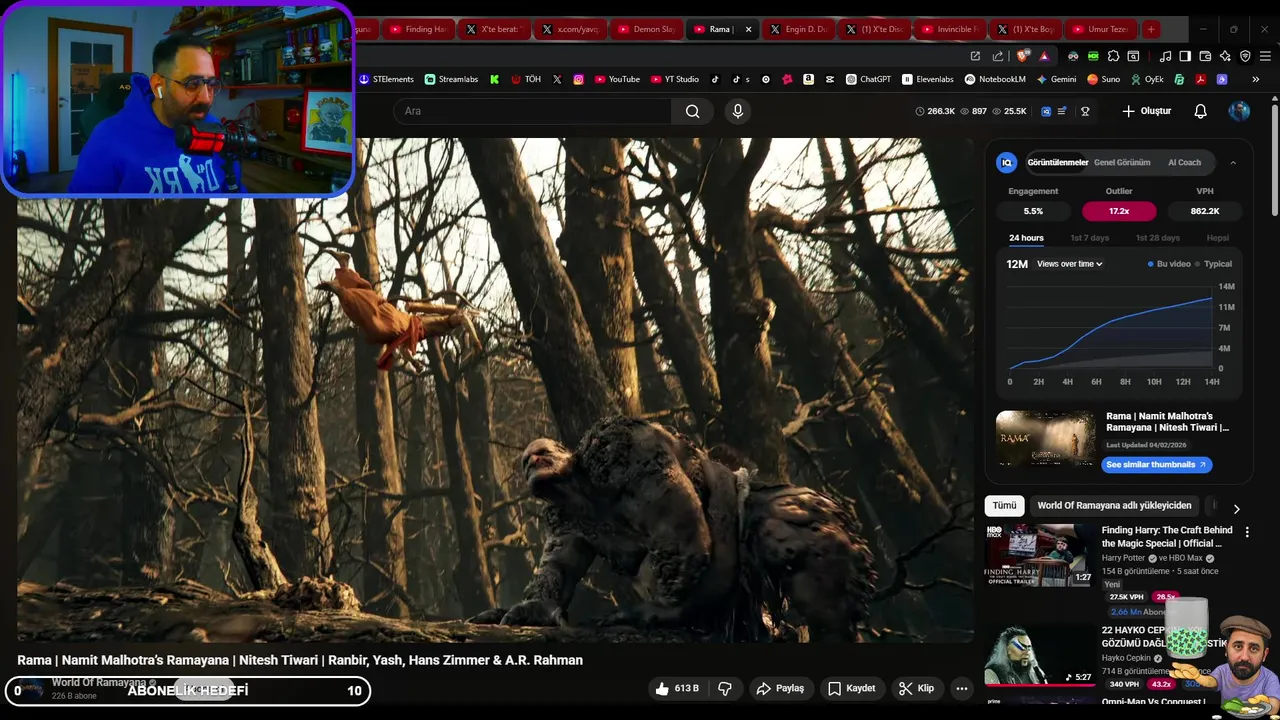Show more bookmarks overflow chevron
This screenshot has width=1280, height=720.
1255,79
